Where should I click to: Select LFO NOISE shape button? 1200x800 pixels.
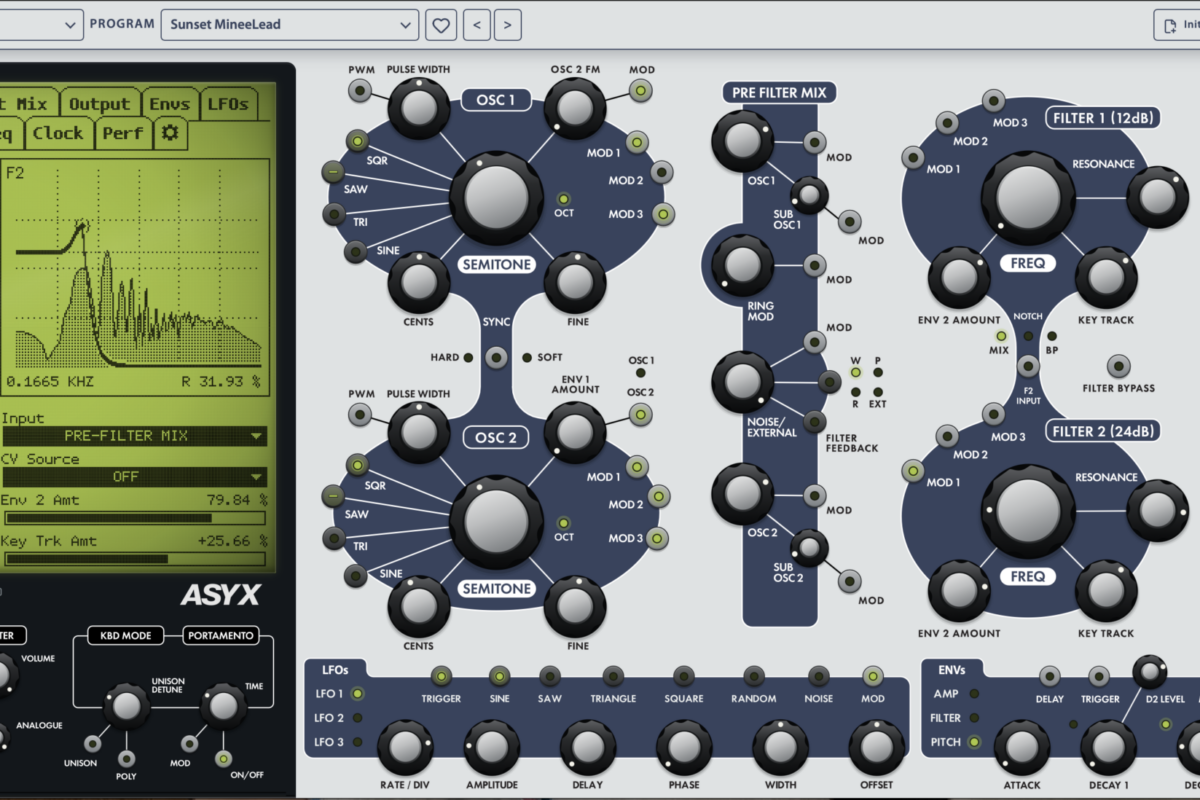819,676
